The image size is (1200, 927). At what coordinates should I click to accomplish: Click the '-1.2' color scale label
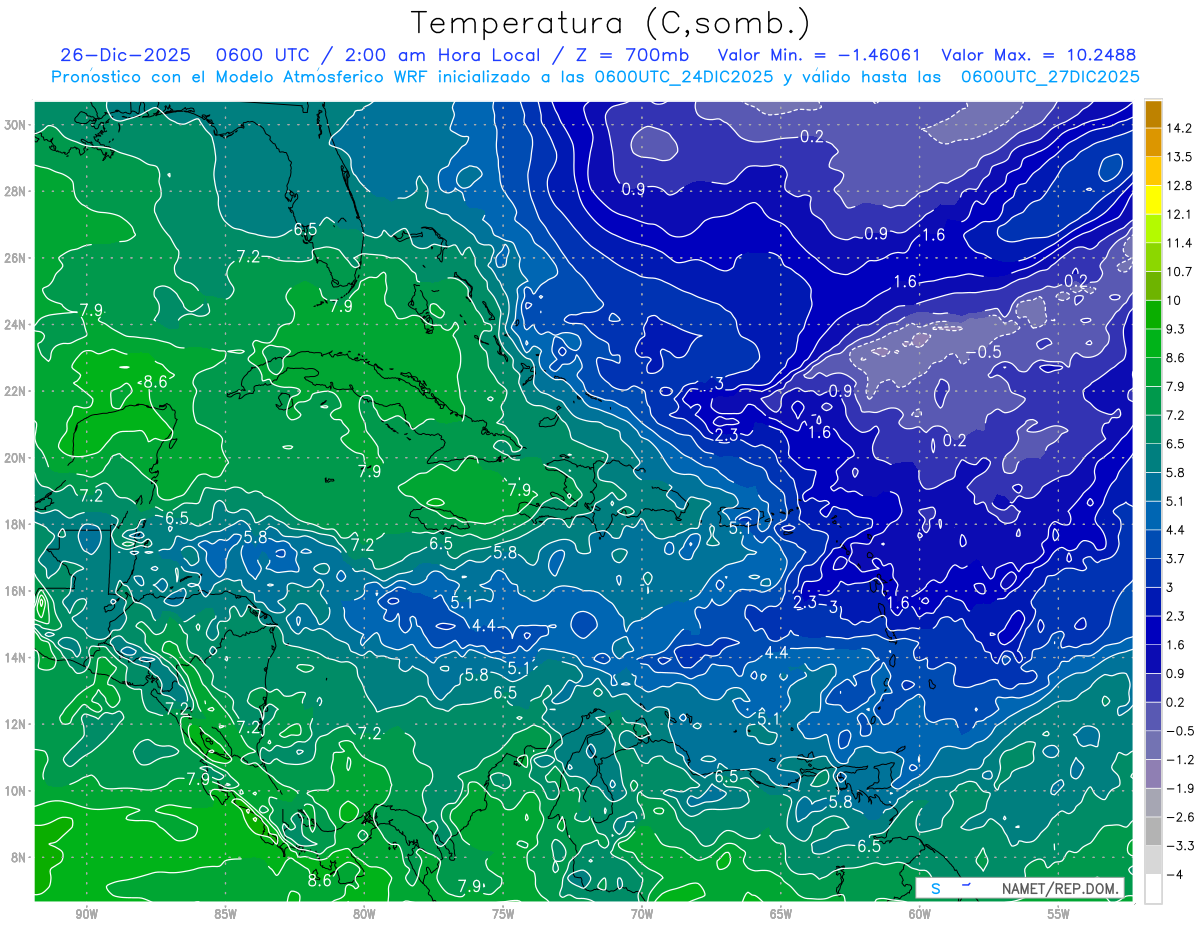1179,760
